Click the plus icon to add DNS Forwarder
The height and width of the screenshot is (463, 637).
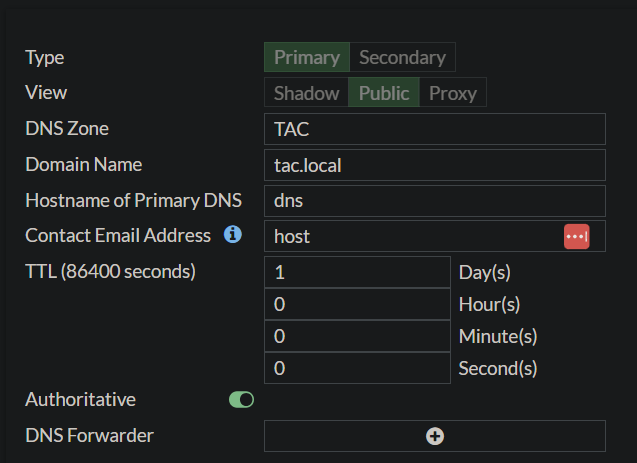(x=435, y=436)
